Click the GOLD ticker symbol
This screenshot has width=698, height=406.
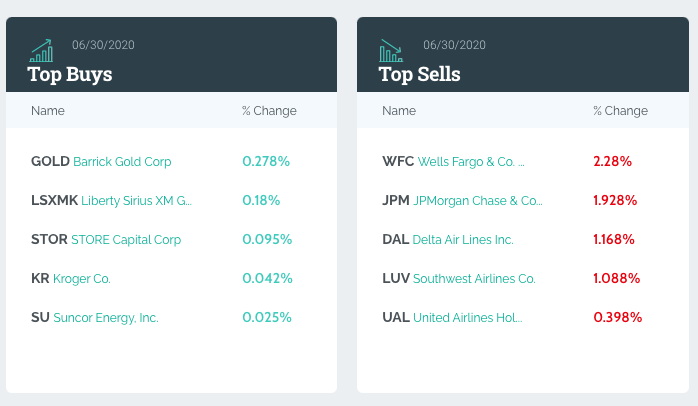click(x=50, y=161)
